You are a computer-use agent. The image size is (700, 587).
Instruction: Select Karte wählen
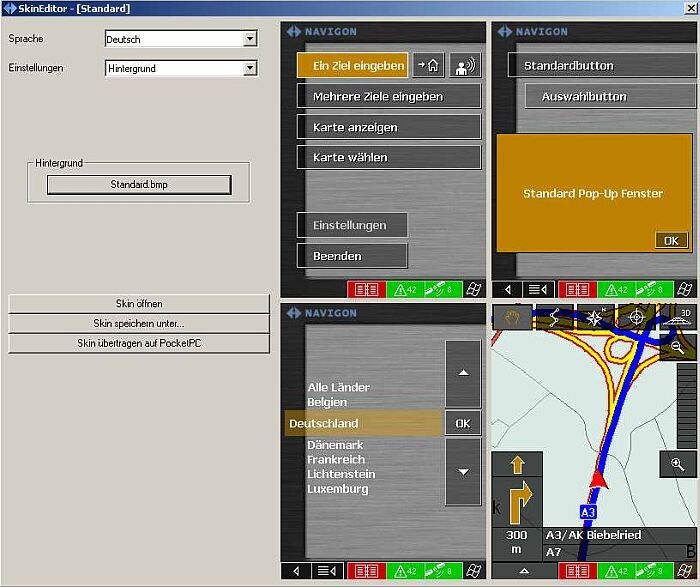(x=389, y=157)
